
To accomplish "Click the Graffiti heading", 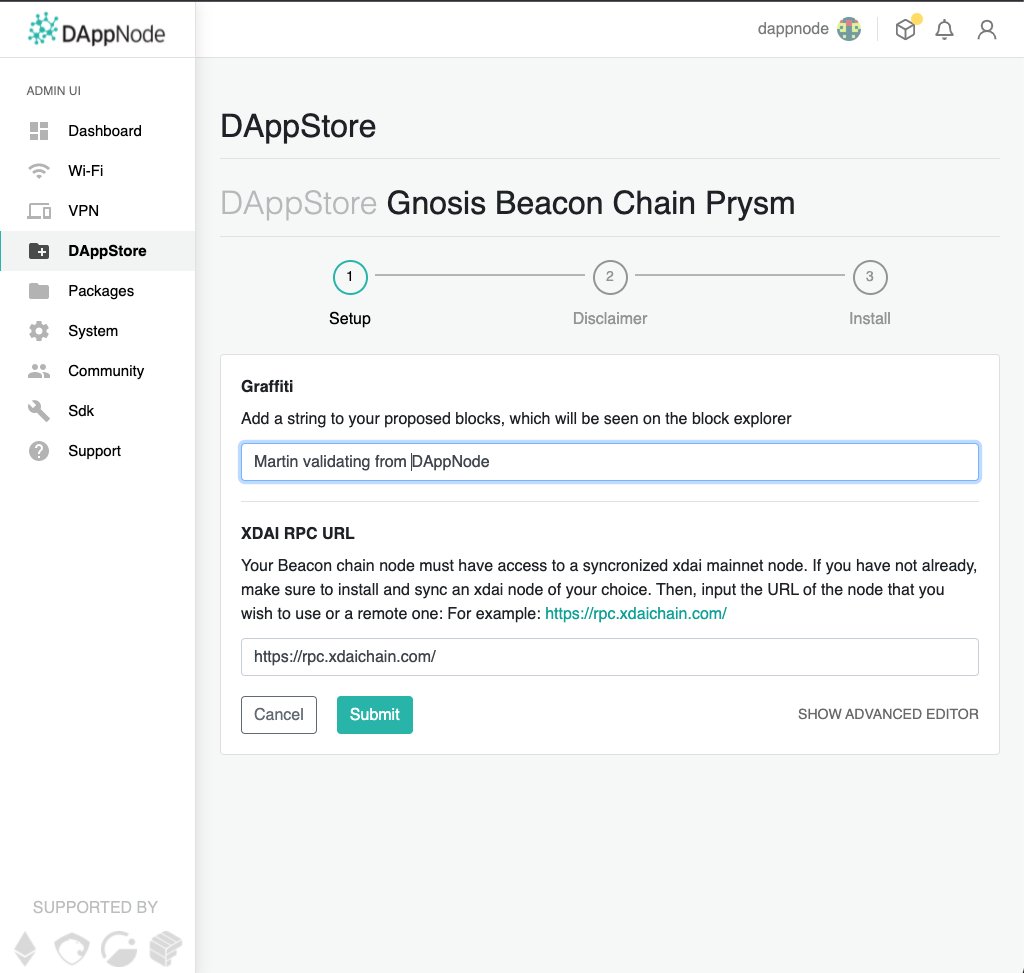I will point(267,387).
